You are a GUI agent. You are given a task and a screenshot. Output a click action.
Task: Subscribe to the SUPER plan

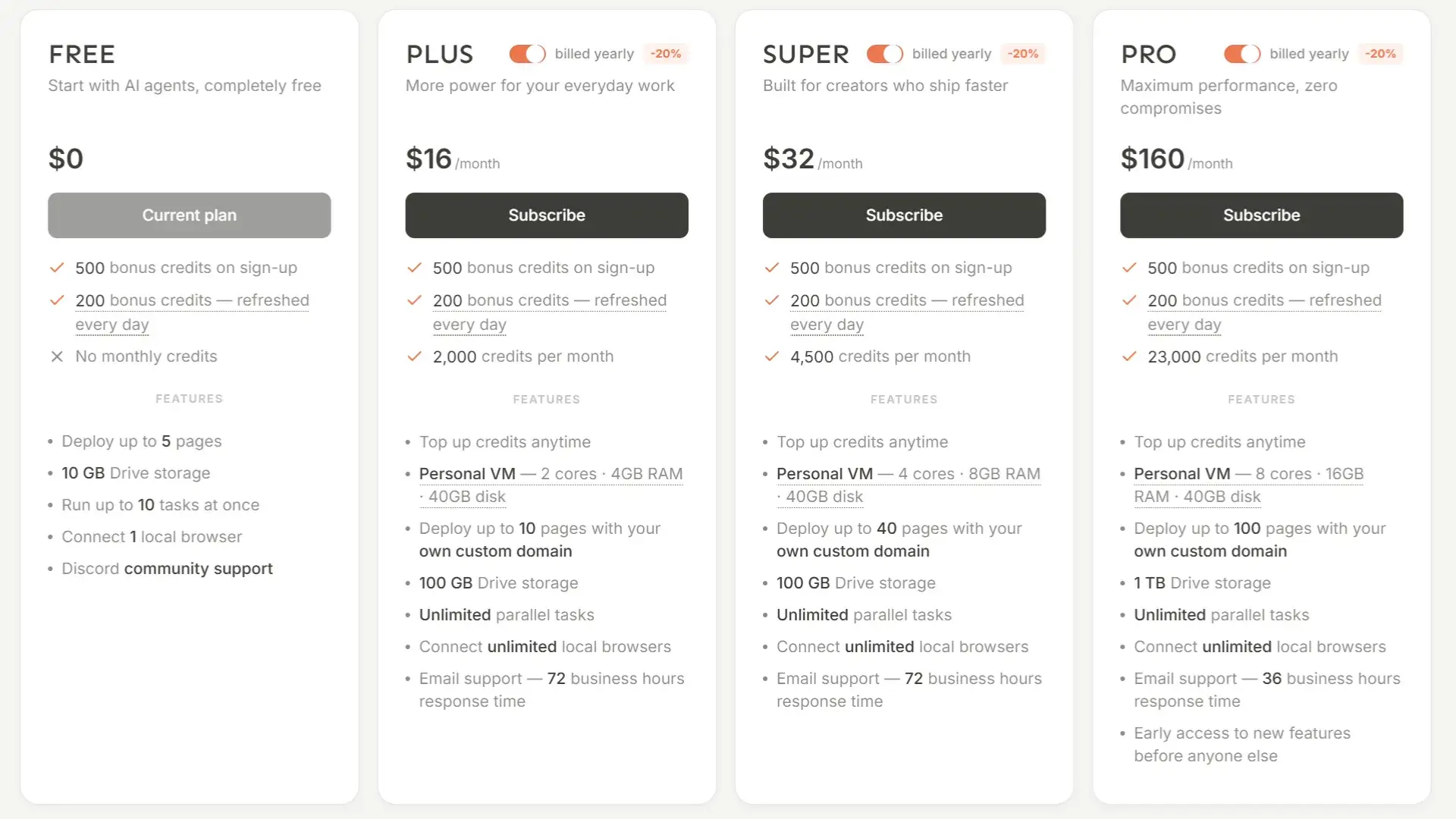click(x=904, y=215)
